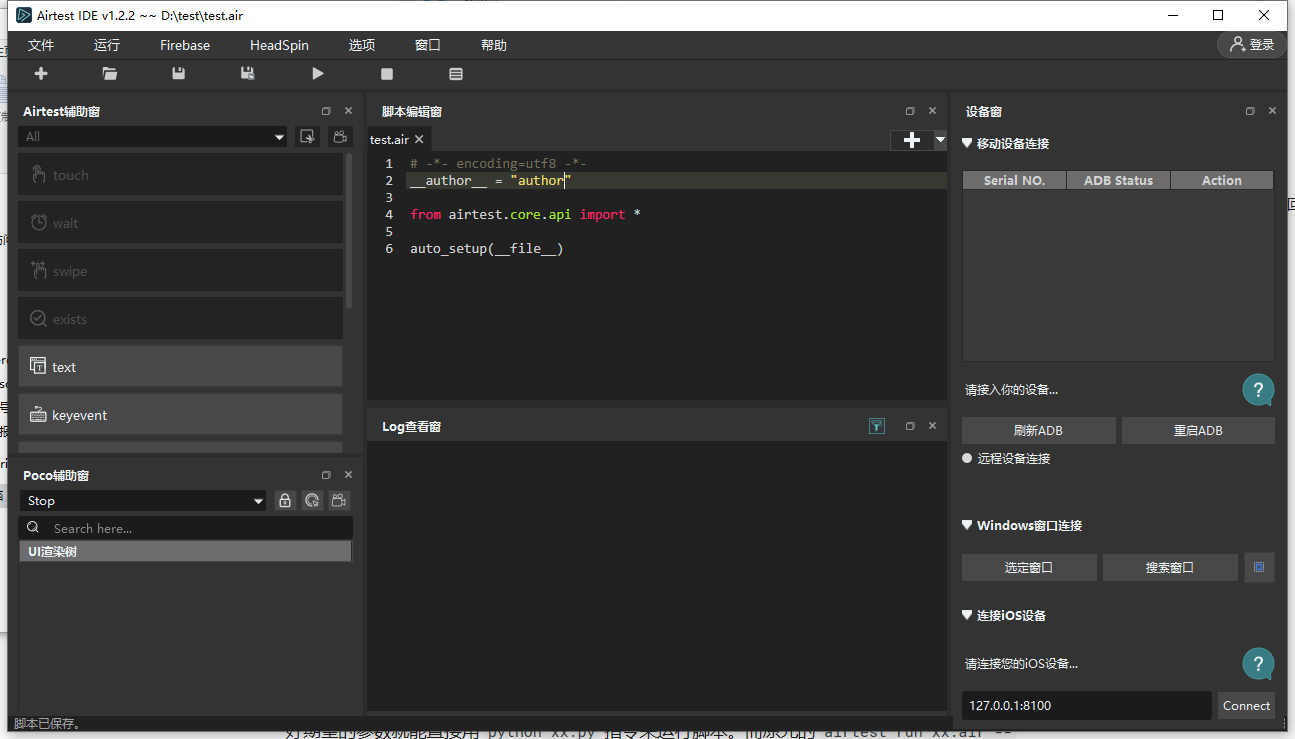The width and height of the screenshot is (1295, 739).
Task: Run the script with the play button
Action: click(318, 74)
